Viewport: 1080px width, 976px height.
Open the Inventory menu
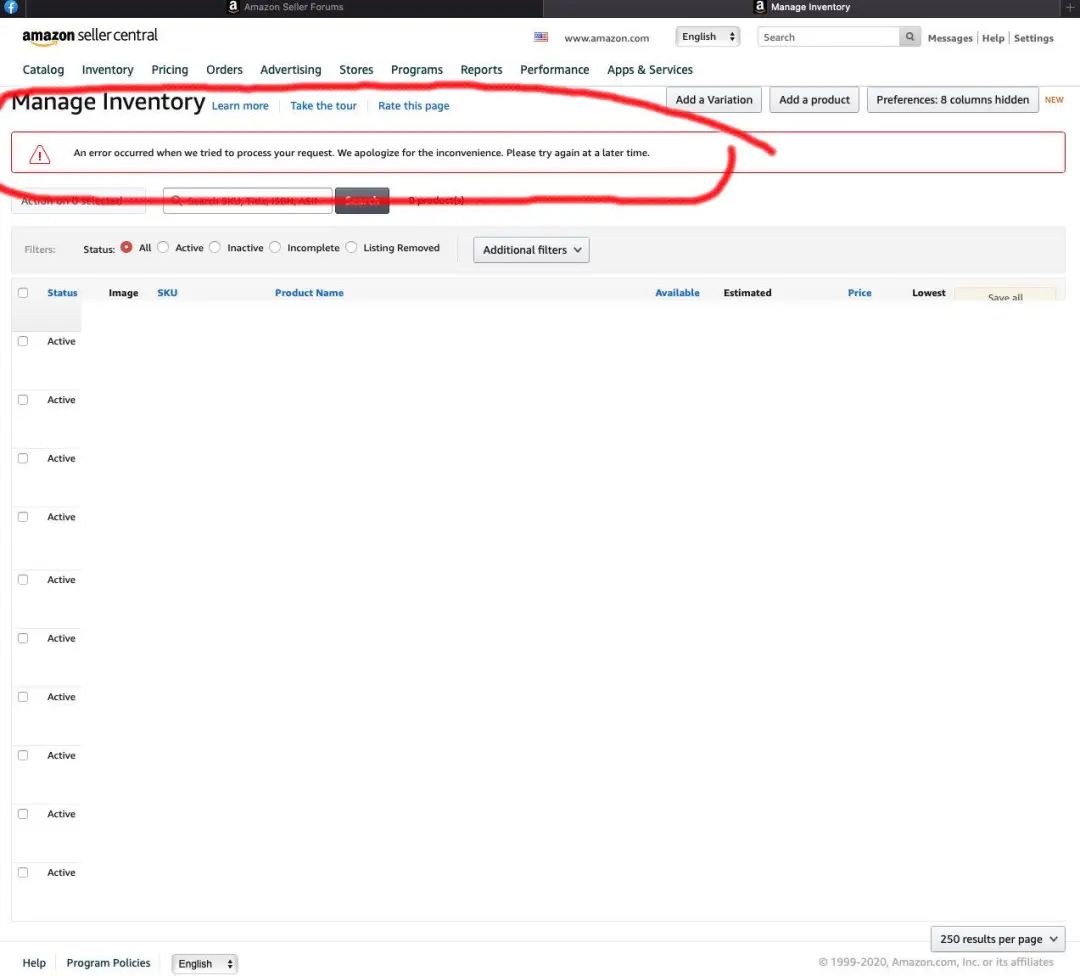tap(107, 70)
